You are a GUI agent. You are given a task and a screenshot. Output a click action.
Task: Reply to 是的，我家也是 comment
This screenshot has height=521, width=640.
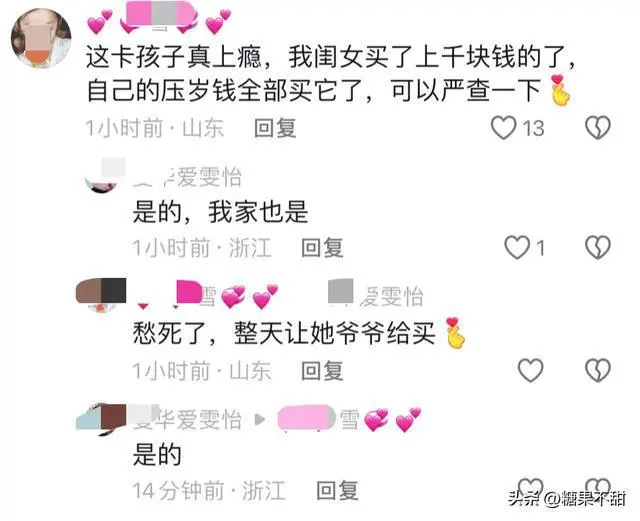pyautogui.click(x=322, y=248)
